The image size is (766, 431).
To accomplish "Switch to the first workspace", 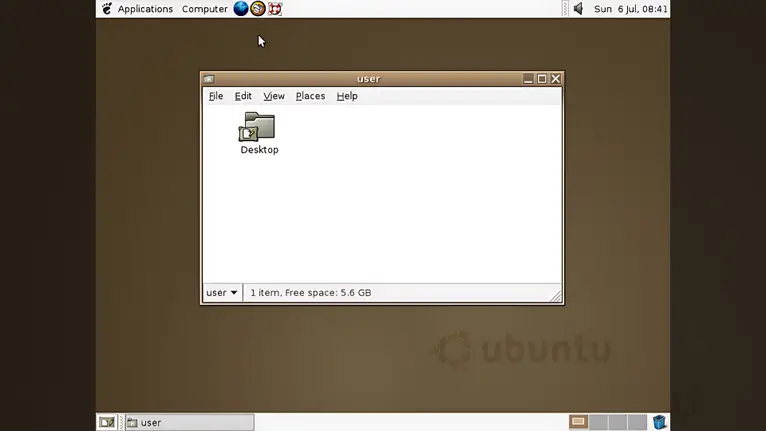I will (x=578, y=422).
